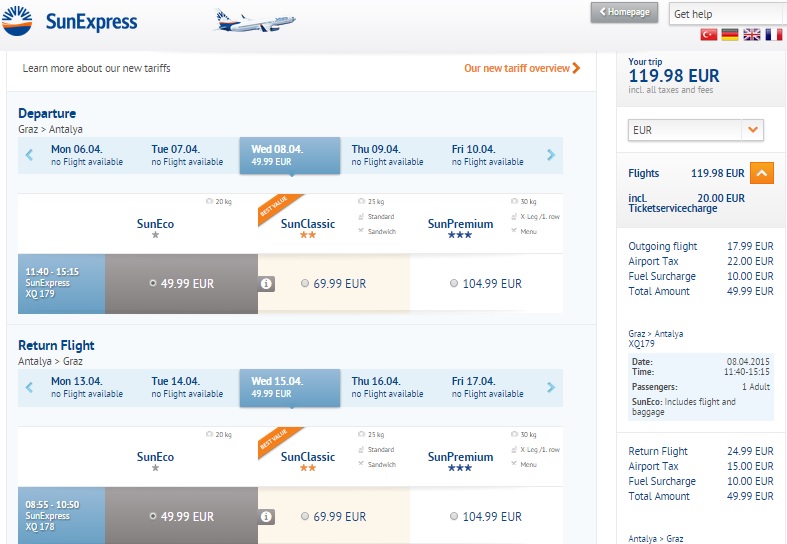The width and height of the screenshot is (787, 544).
Task: Select the UK flag for English
Action: [x=752, y=35]
